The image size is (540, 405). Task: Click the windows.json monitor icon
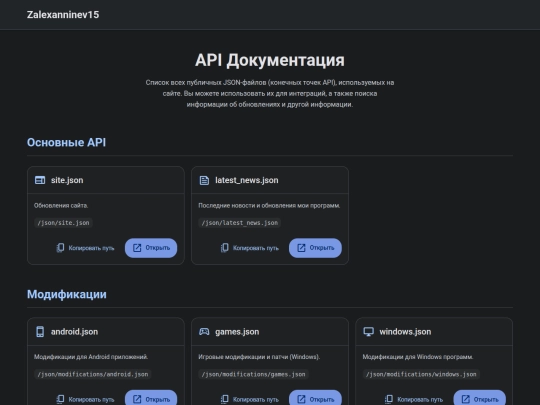coord(368,332)
